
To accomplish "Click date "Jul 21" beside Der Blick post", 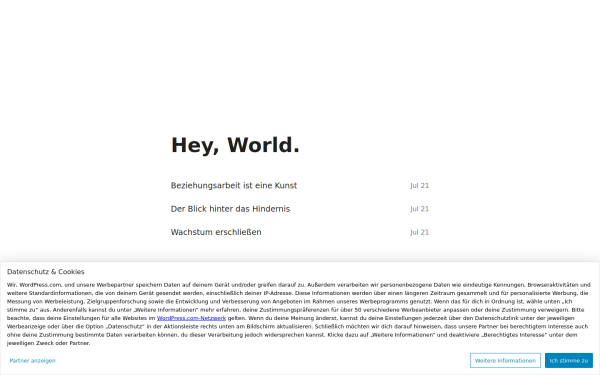I will [x=419, y=209].
